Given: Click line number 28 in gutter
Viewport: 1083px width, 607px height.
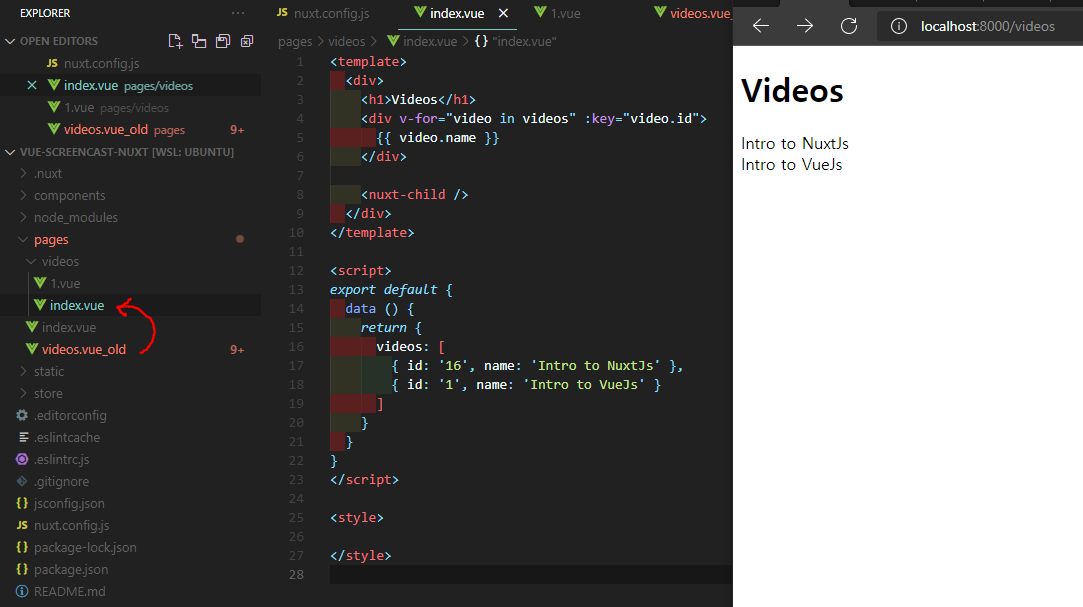Looking at the screenshot, I should point(296,575).
